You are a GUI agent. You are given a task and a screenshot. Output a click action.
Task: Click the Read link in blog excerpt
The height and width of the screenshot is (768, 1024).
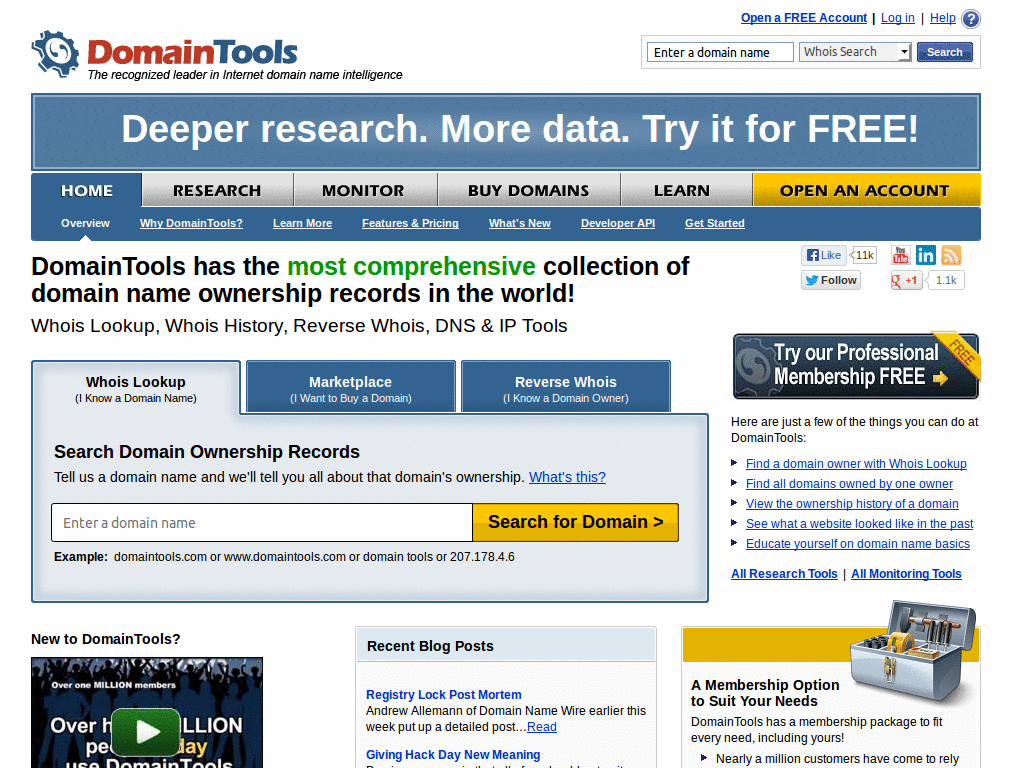541,727
